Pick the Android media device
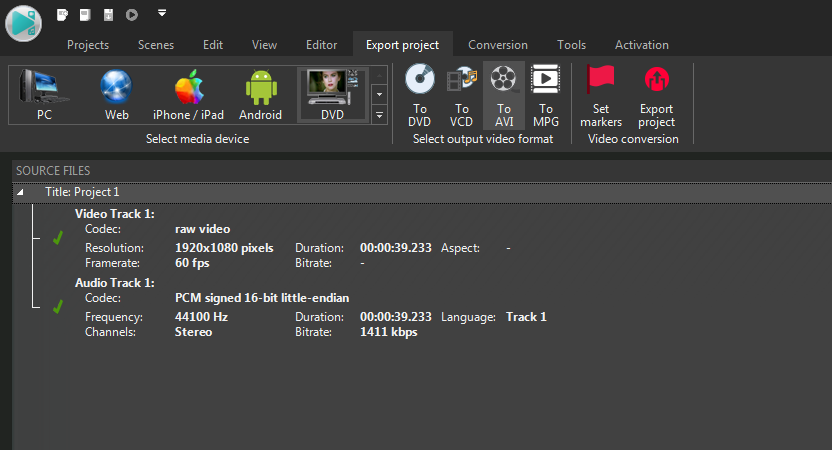Viewport: 832px width, 450px height. coord(260,95)
